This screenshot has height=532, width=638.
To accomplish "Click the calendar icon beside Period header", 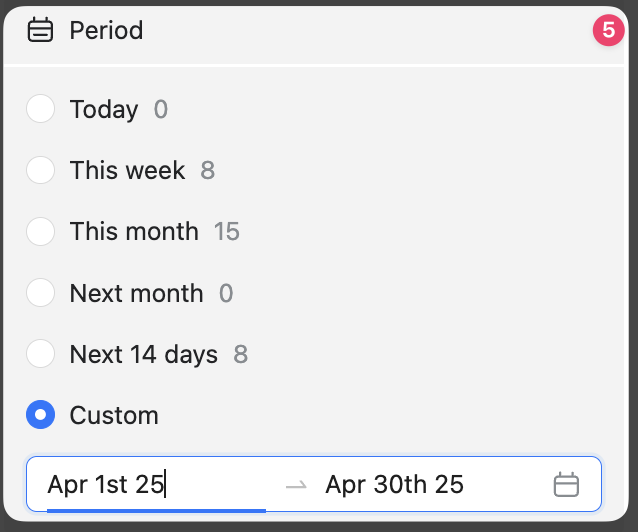I will (40, 31).
